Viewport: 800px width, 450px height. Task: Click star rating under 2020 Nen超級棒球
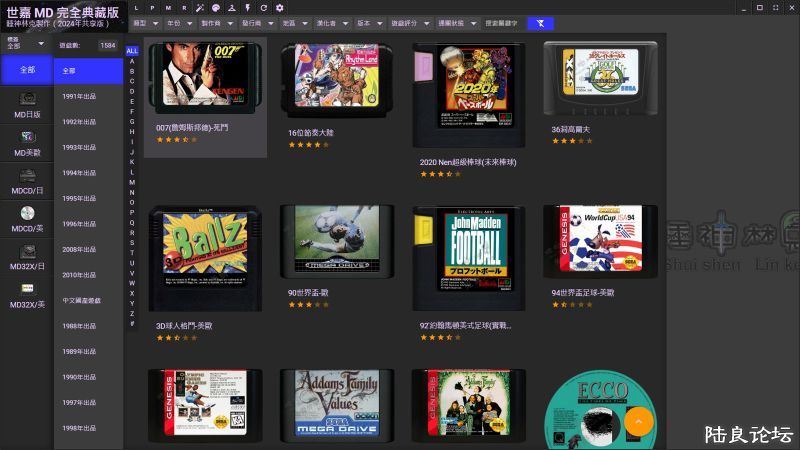coord(440,174)
